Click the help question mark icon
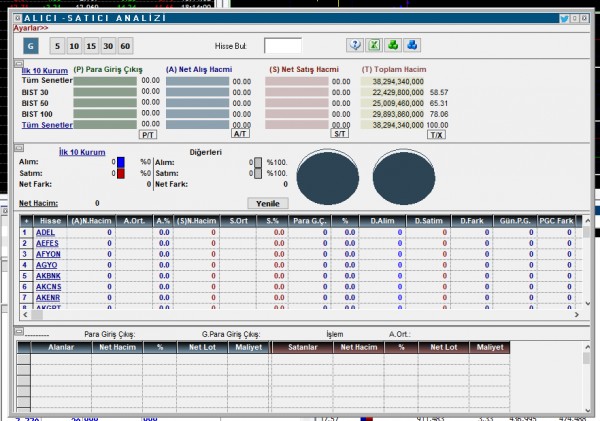This screenshot has width=600, height=421. click(353, 45)
